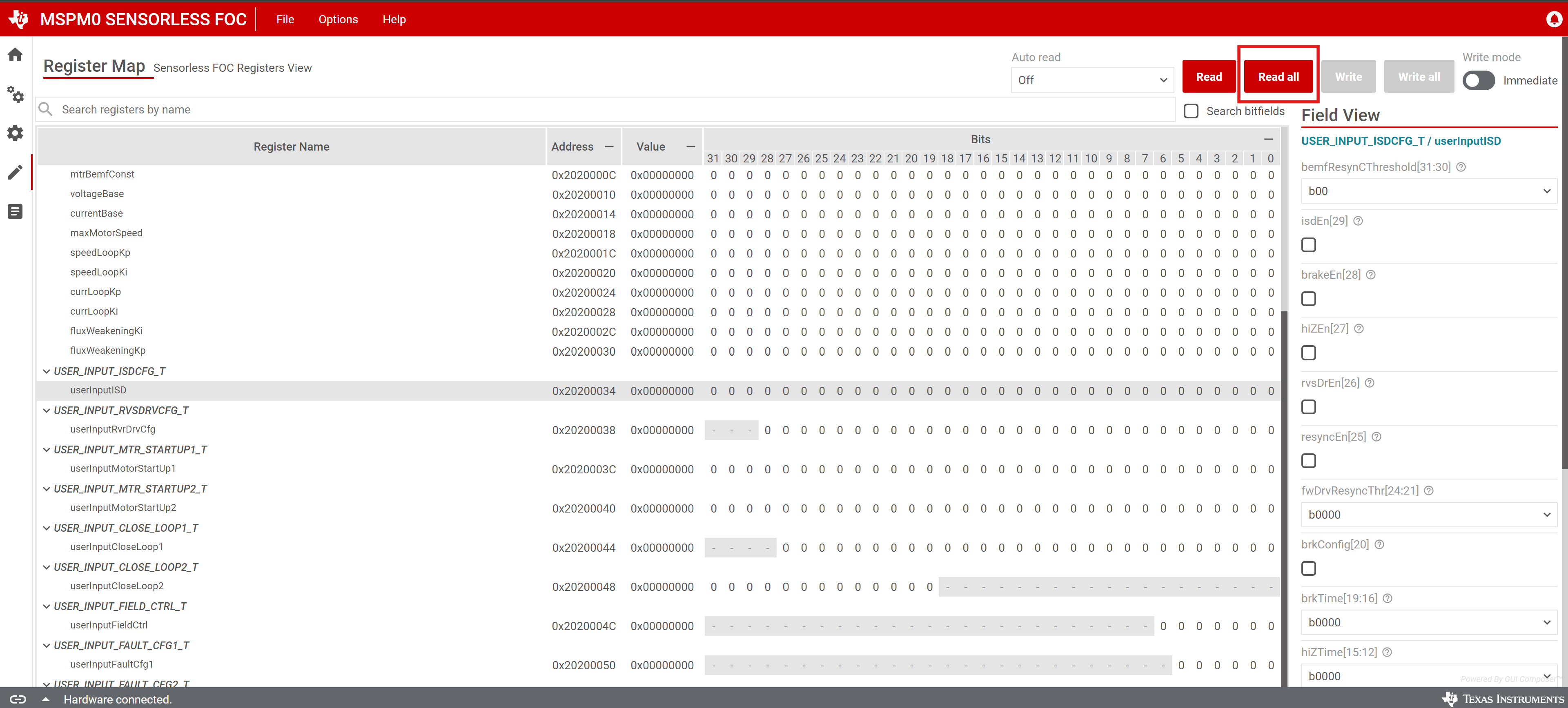
Task: Show help for hiZEn[27] field
Action: click(x=1359, y=328)
